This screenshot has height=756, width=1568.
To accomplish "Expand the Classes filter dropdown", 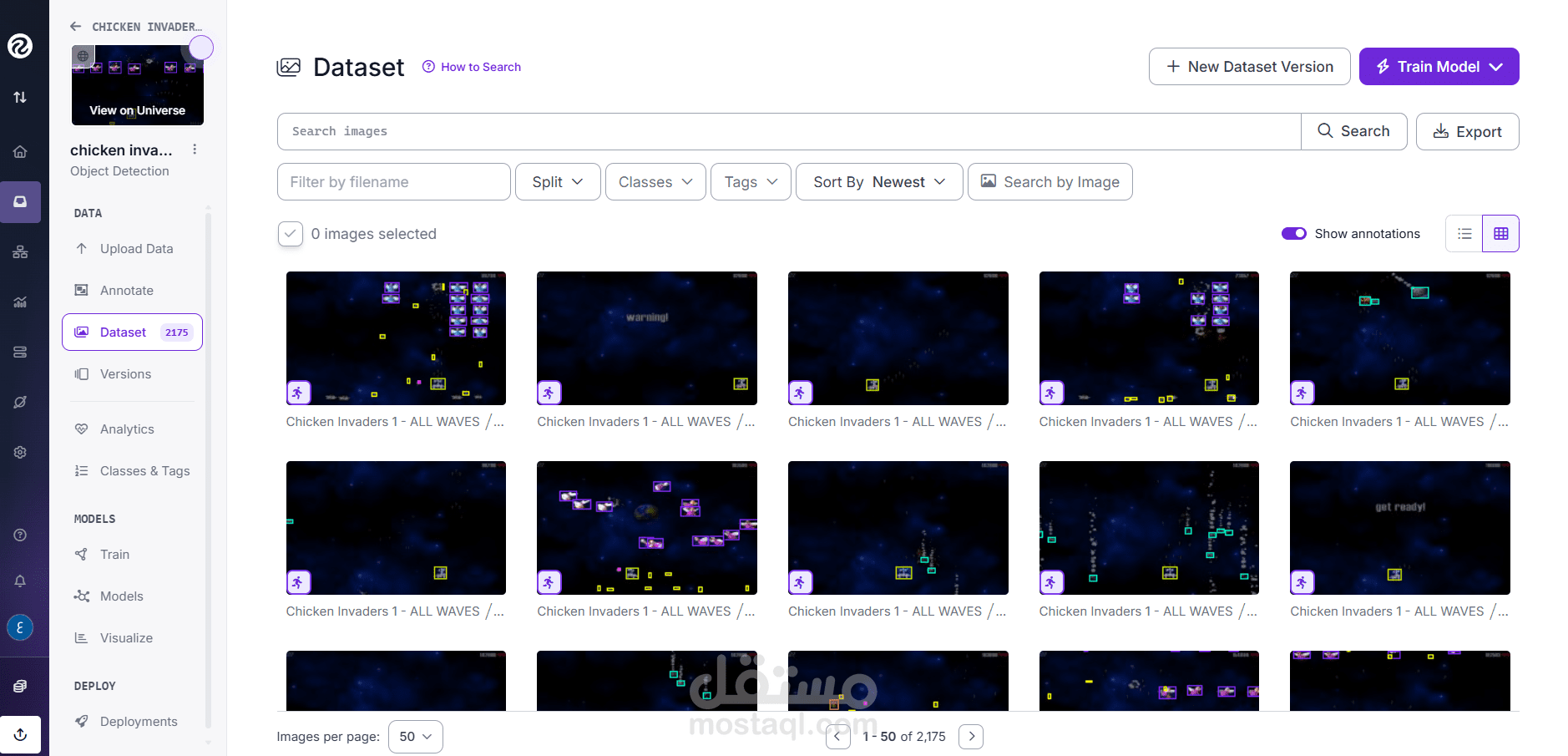I will point(655,182).
